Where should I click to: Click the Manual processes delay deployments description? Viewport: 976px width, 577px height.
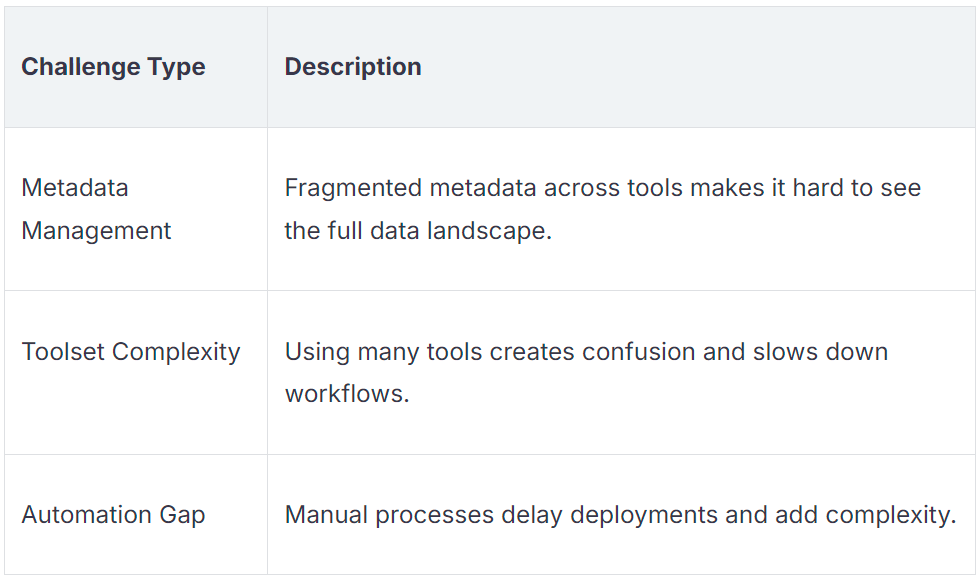tap(620, 515)
